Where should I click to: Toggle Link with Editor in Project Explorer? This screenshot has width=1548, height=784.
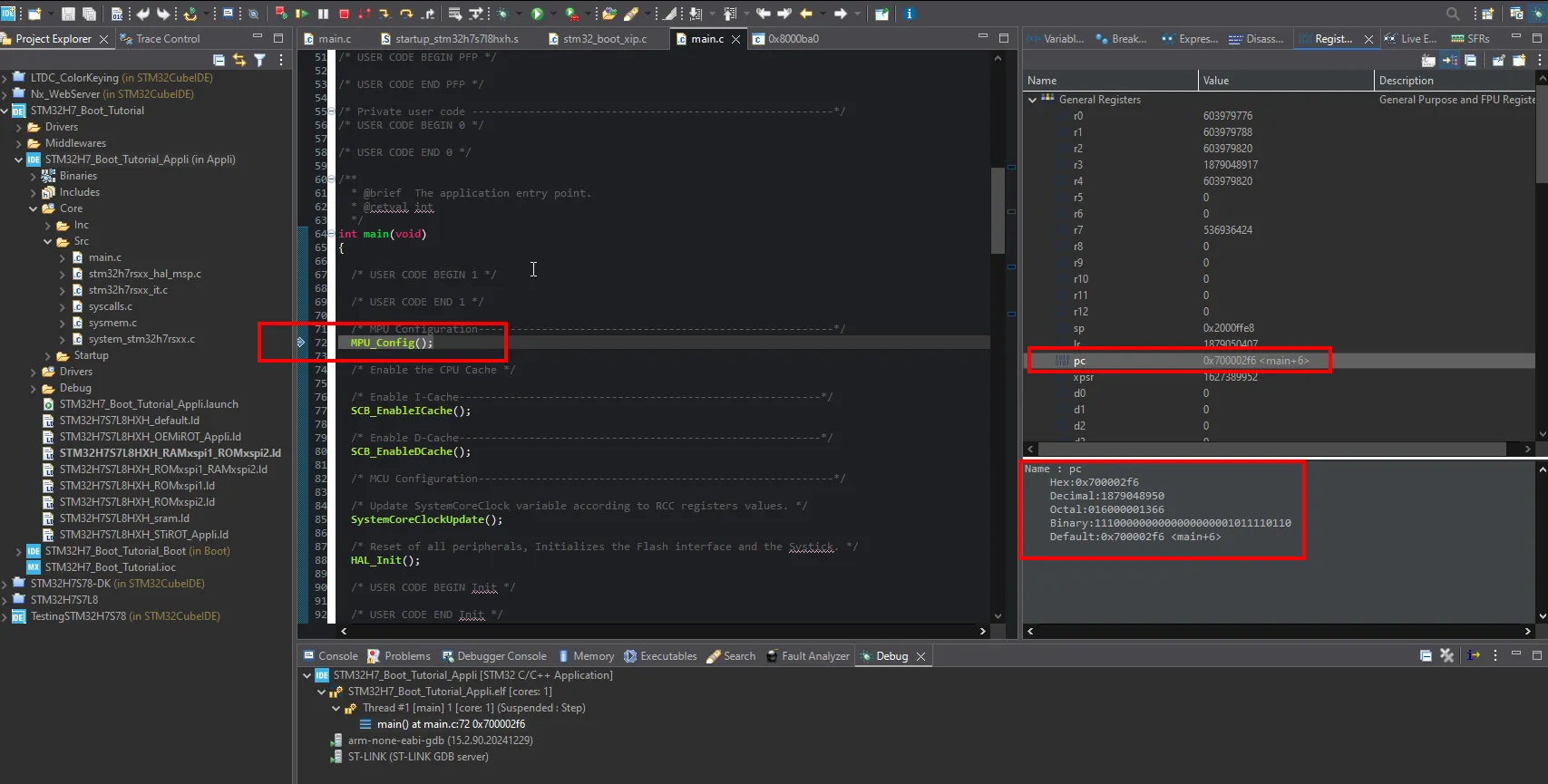tap(239, 60)
